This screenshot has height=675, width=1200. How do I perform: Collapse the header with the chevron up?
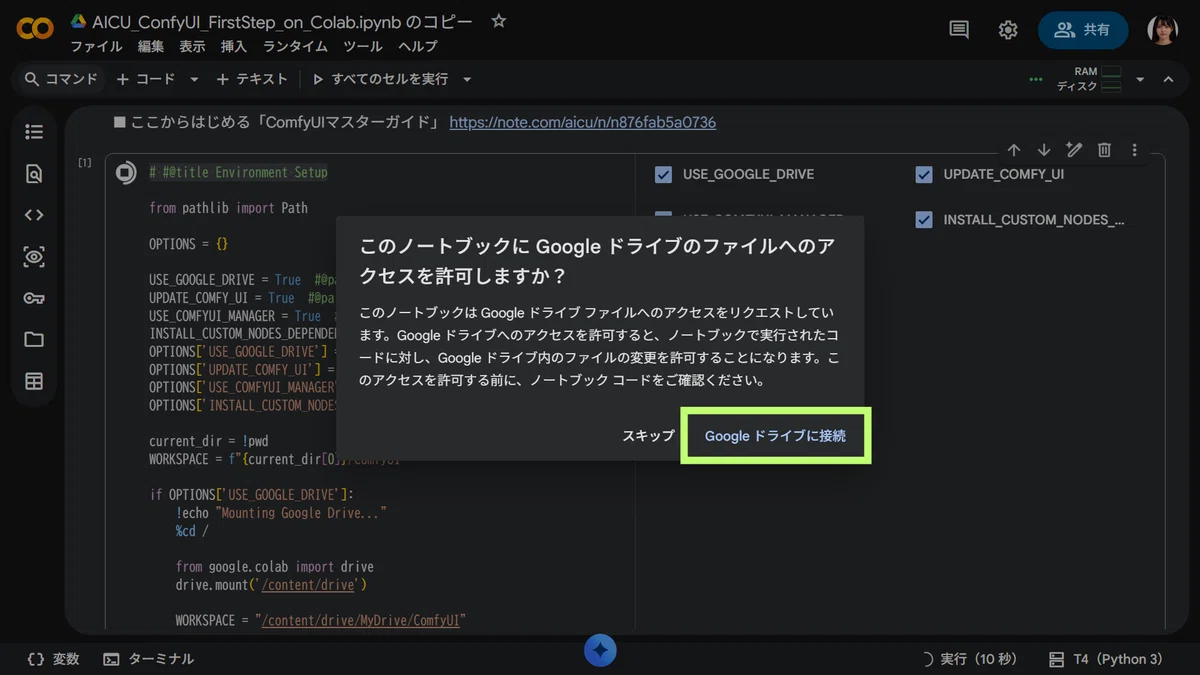1168,79
